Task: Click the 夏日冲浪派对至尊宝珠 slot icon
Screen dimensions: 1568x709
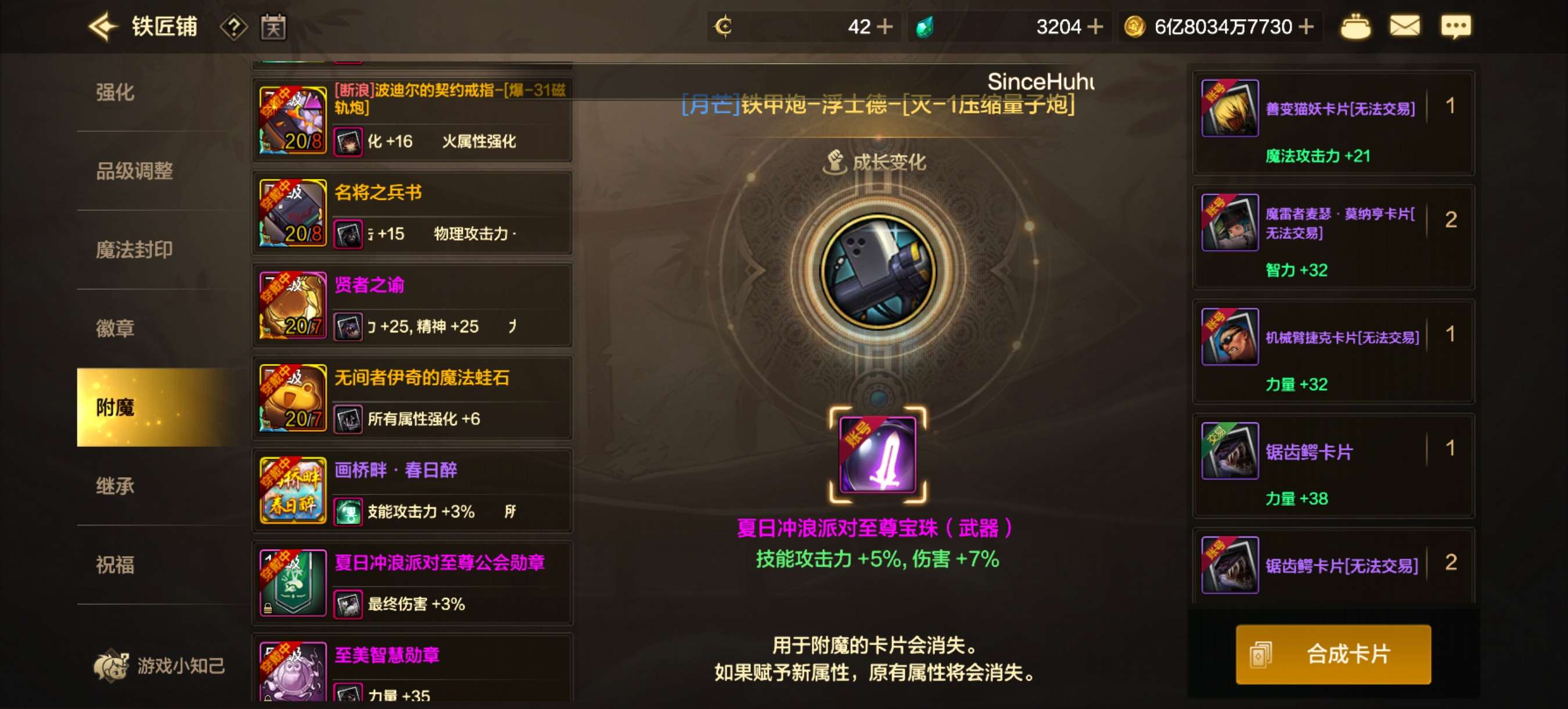Action: 877,454
